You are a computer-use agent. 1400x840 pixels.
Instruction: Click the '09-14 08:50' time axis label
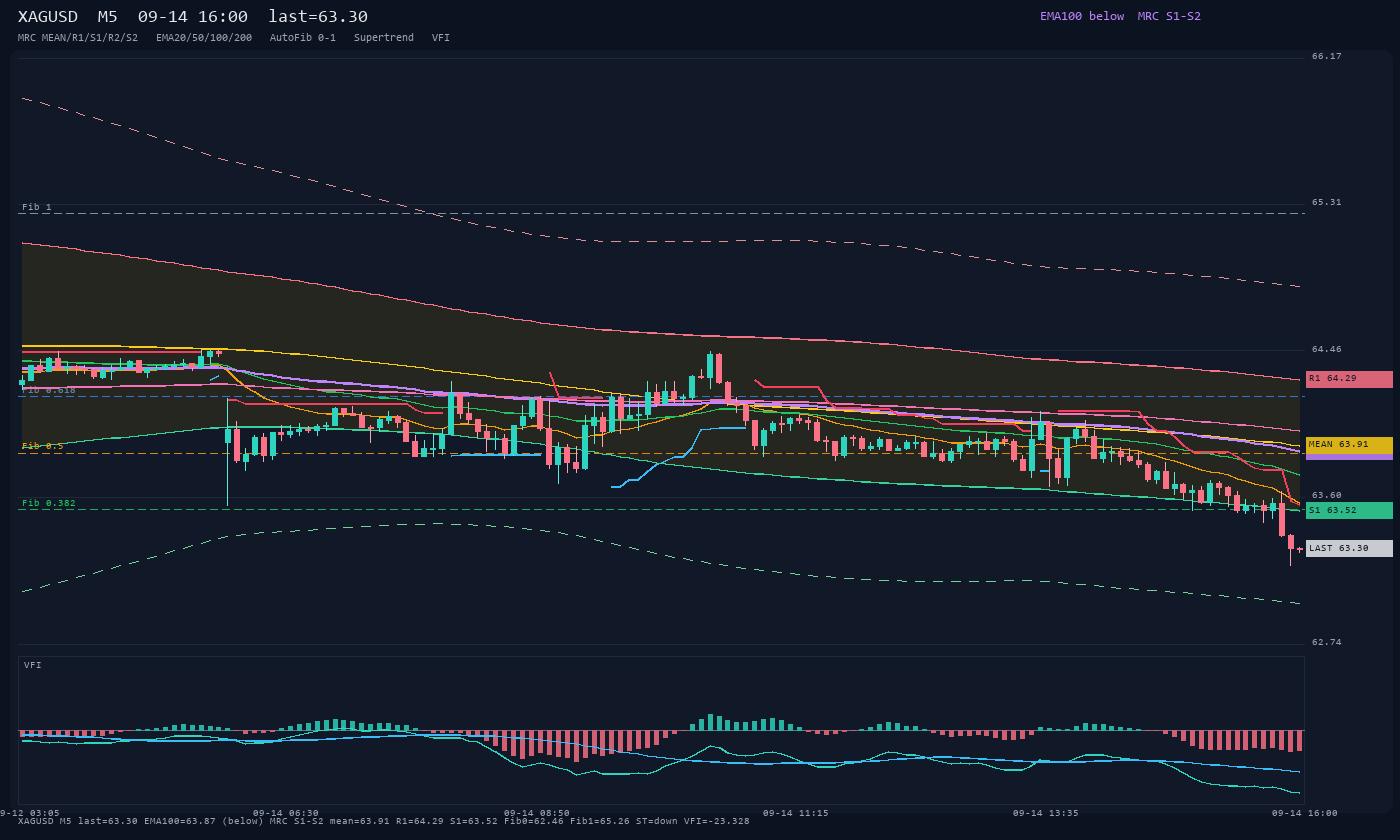pos(537,813)
